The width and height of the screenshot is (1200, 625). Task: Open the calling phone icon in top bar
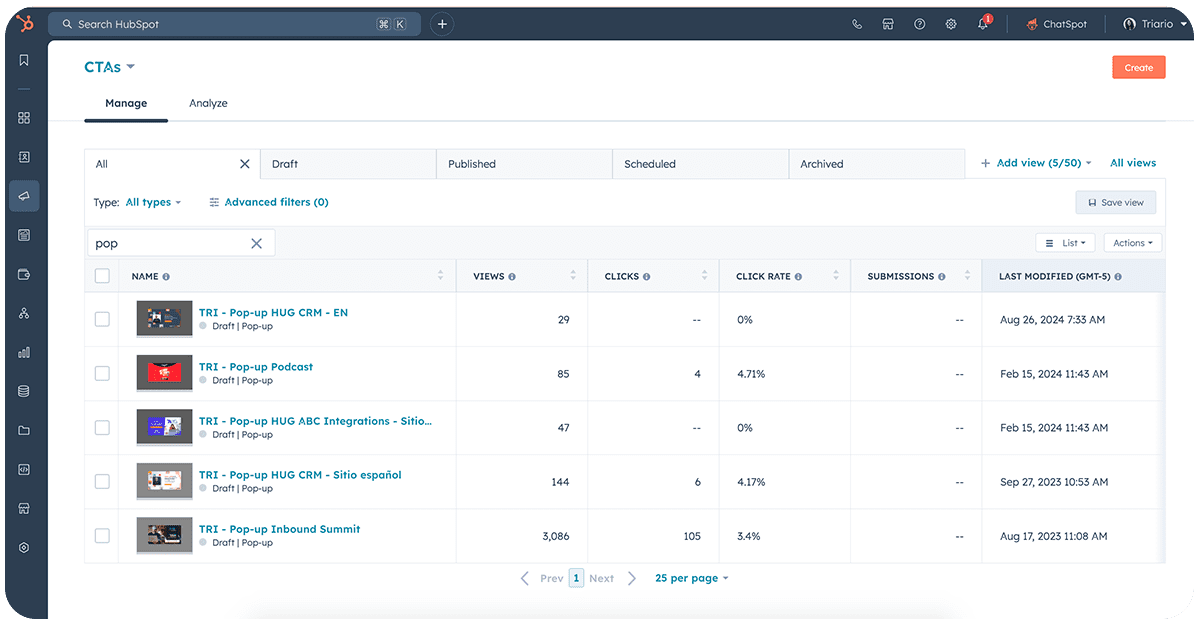856,23
